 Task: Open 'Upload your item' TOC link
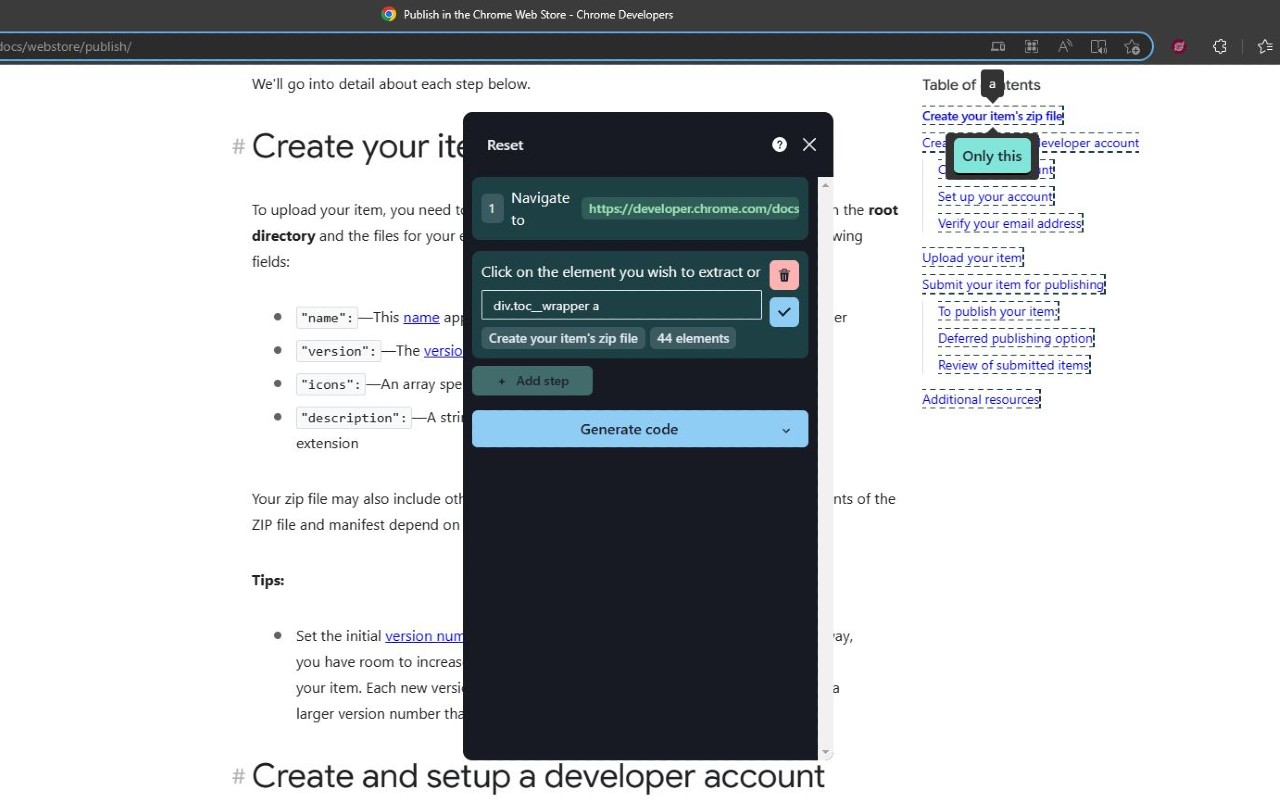coord(972,258)
